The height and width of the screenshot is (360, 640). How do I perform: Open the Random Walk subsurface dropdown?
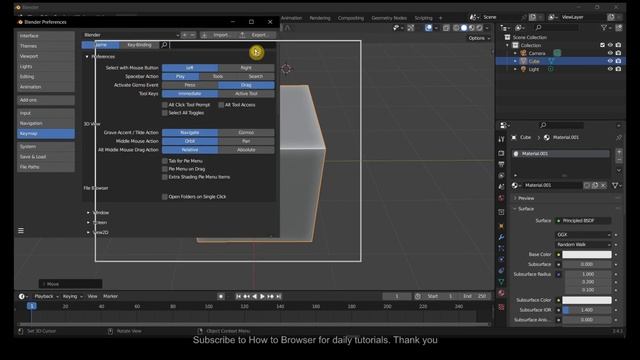click(583, 244)
